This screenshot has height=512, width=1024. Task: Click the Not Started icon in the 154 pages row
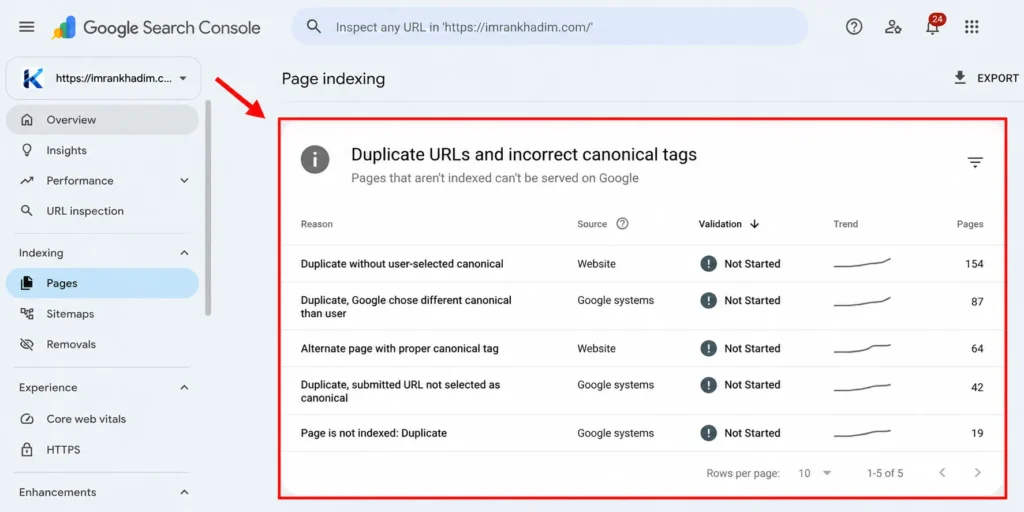[x=709, y=264]
